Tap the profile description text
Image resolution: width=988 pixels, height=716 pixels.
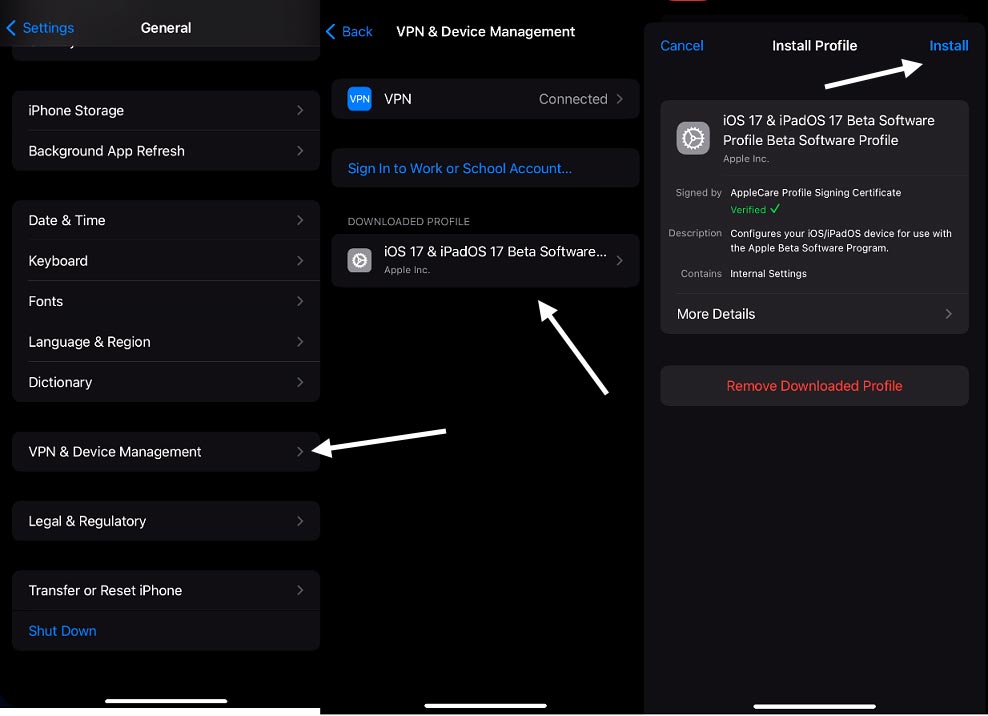(841, 240)
